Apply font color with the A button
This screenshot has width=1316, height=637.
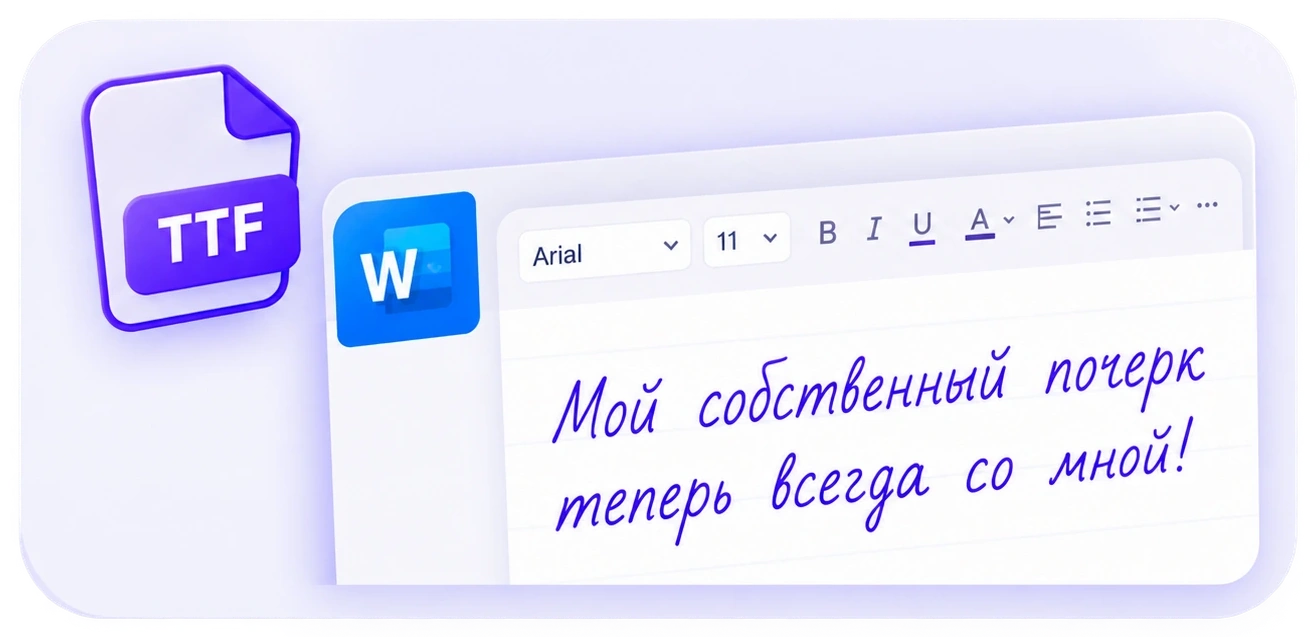tap(979, 222)
